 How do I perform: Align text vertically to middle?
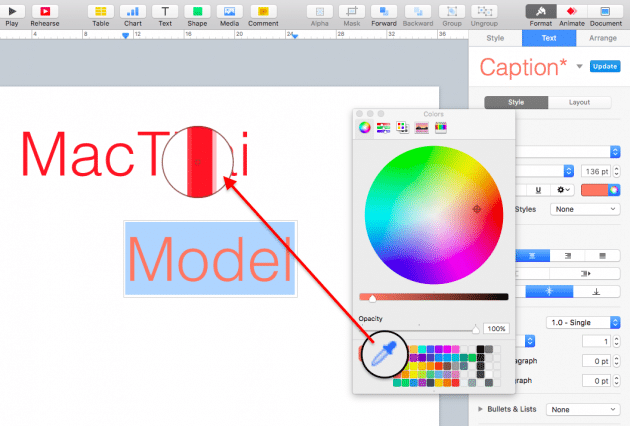tap(549, 292)
